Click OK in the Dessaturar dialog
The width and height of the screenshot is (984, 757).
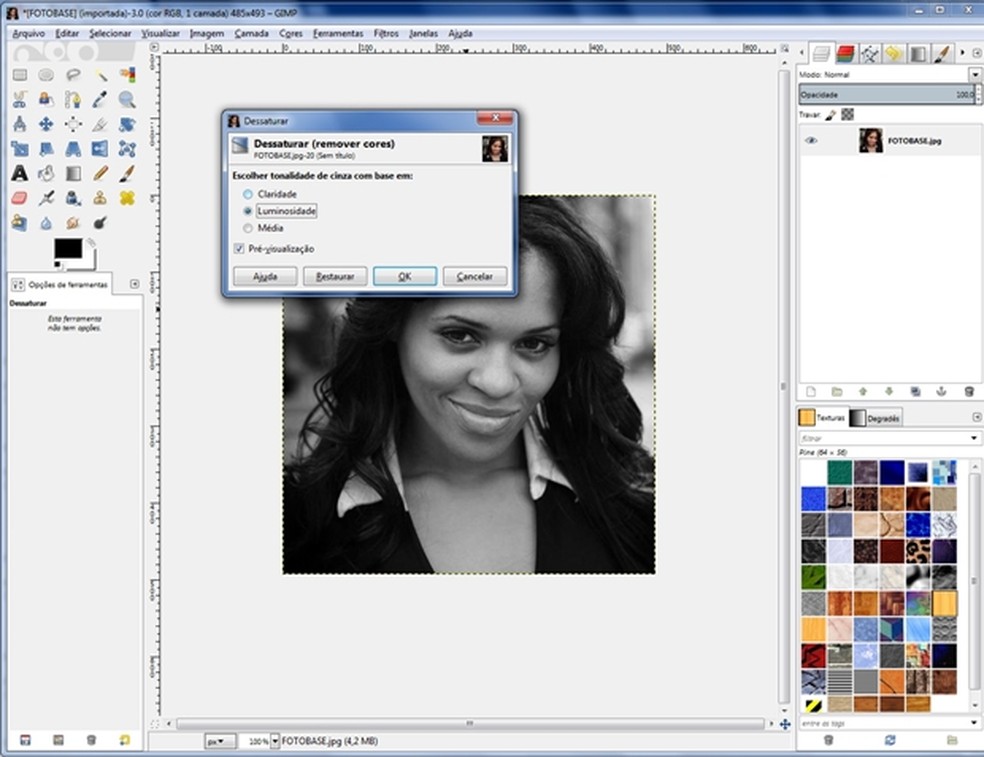click(x=404, y=276)
